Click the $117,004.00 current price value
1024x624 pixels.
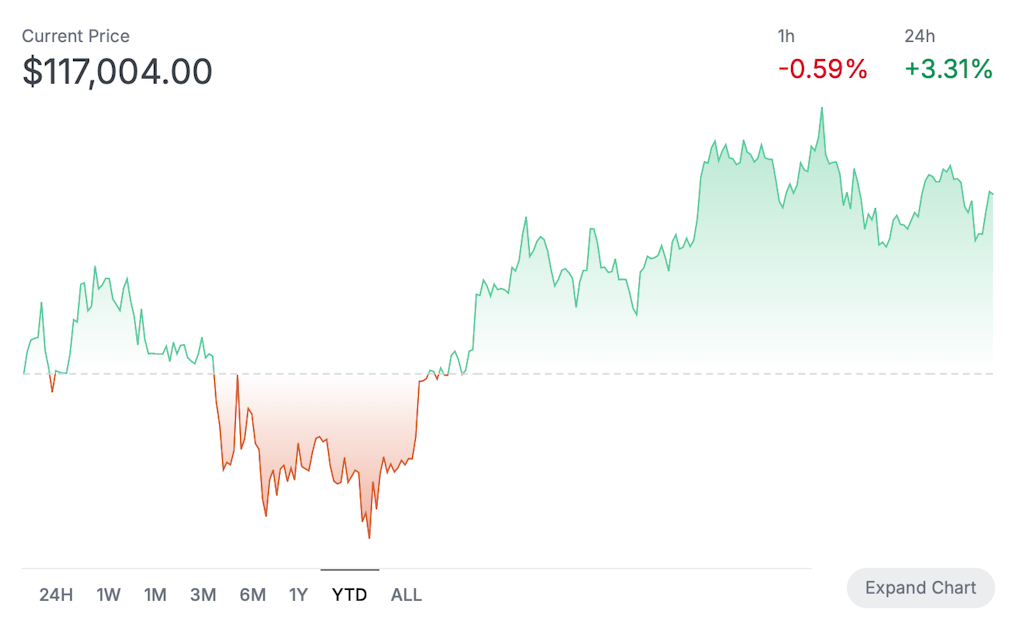pos(117,72)
